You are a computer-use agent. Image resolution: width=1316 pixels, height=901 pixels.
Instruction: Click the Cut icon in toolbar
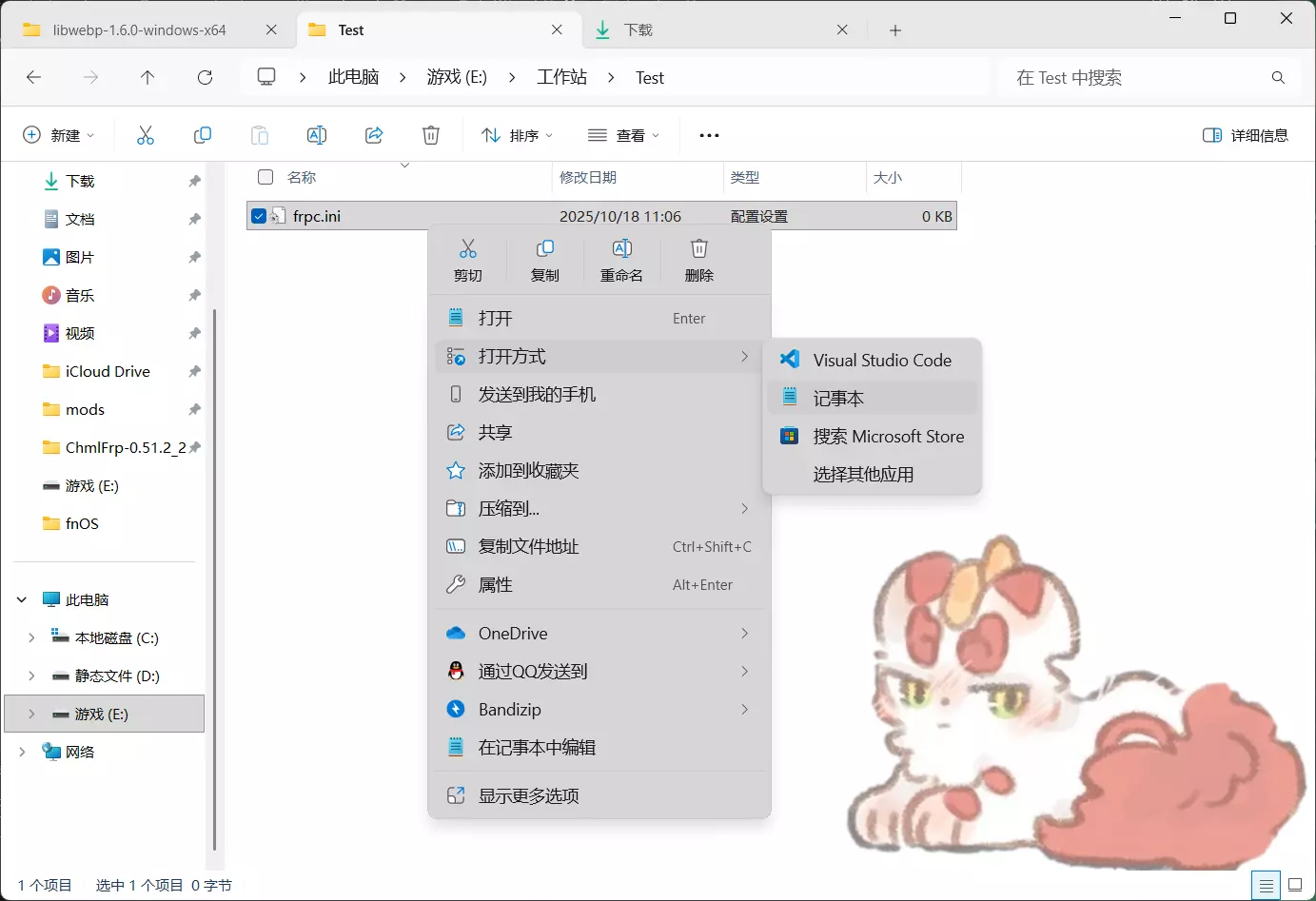coord(146,135)
